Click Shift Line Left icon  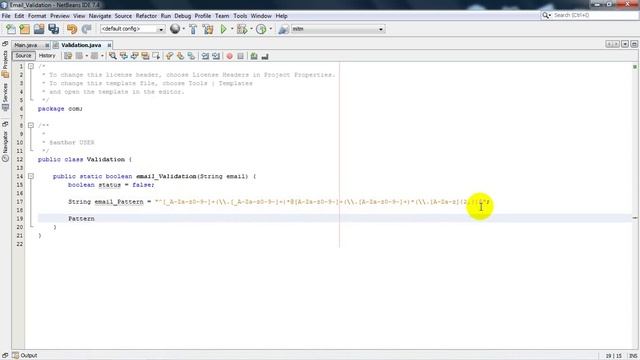205,56
